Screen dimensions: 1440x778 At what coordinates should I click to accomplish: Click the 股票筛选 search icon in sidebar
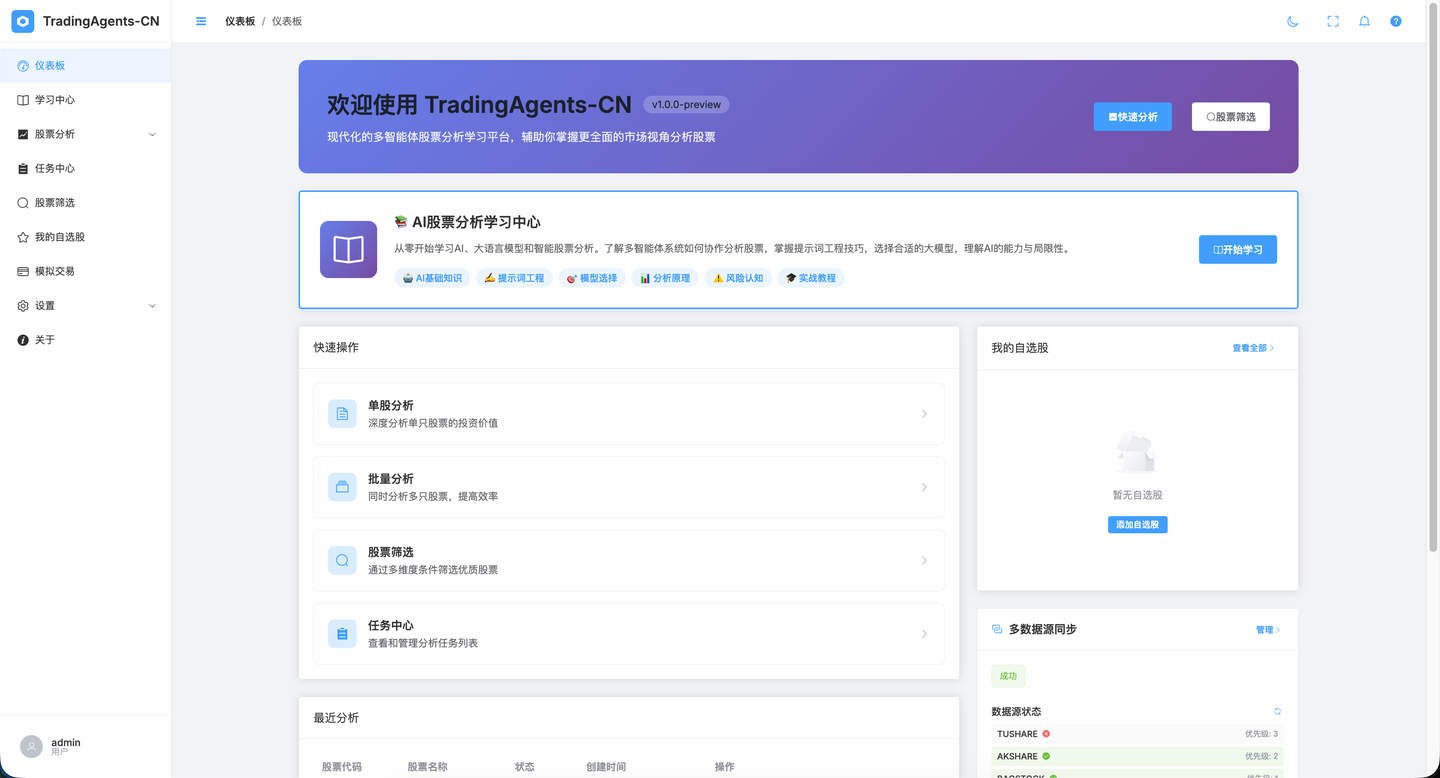point(23,202)
